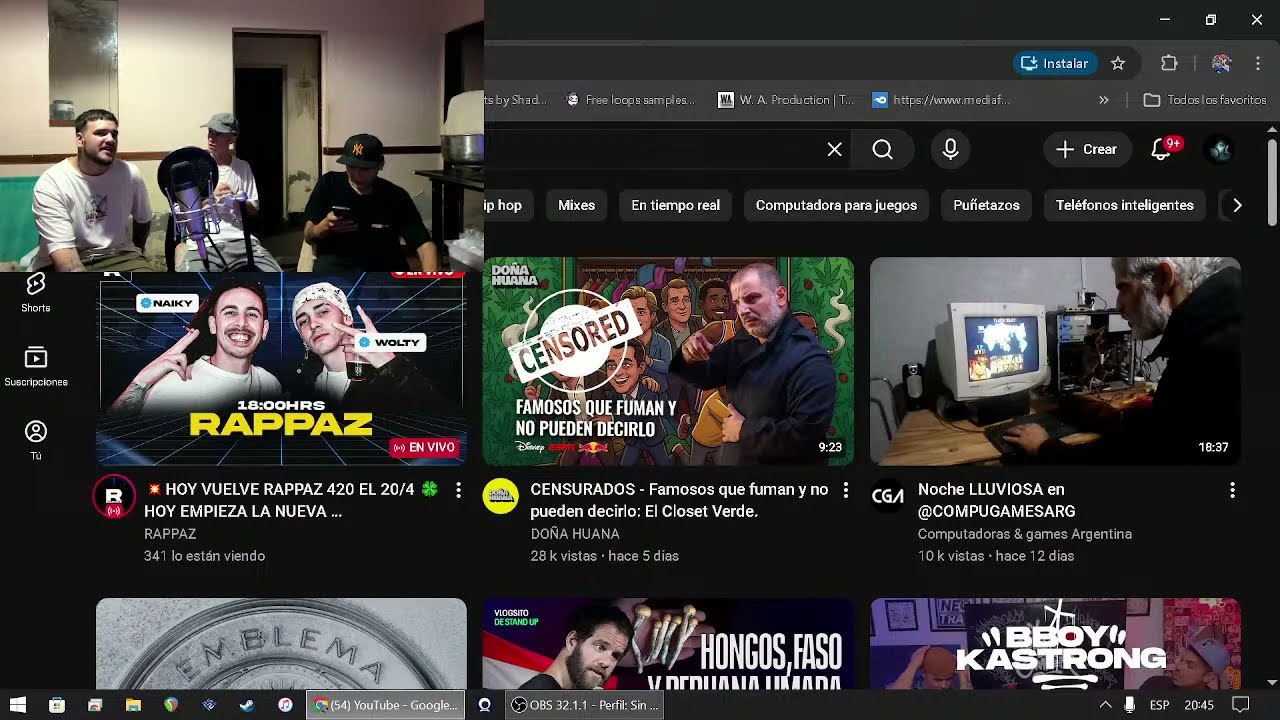Open the Free loops samples bookmark
The height and width of the screenshot is (720, 1280).
coord(630,100)
